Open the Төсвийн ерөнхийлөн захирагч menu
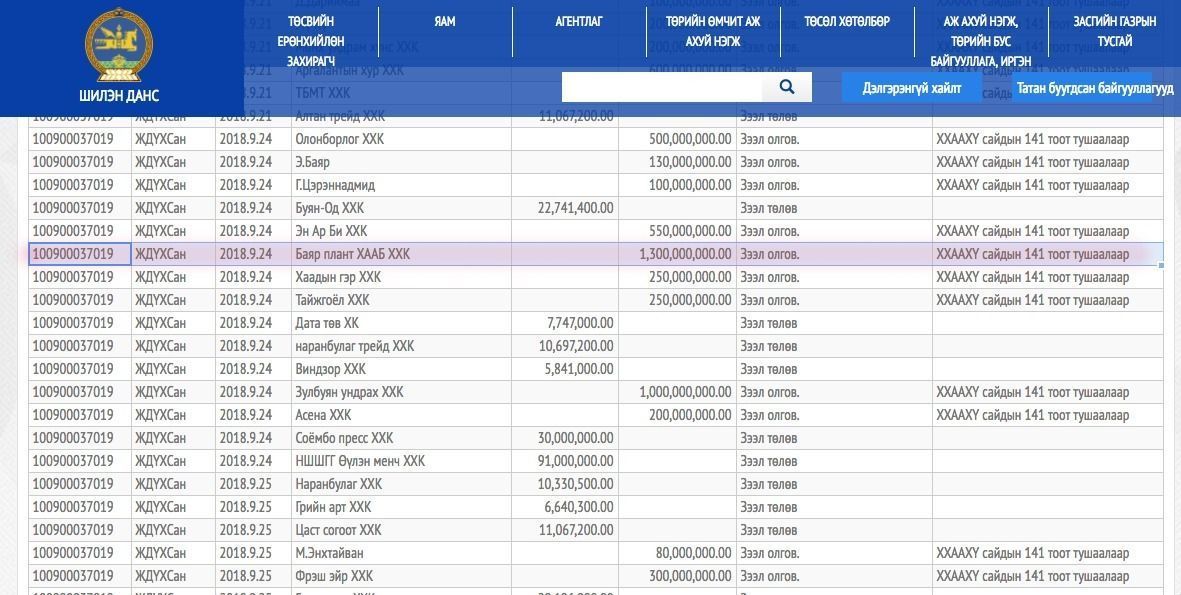The image size is (1181, 595). [310, 41]
